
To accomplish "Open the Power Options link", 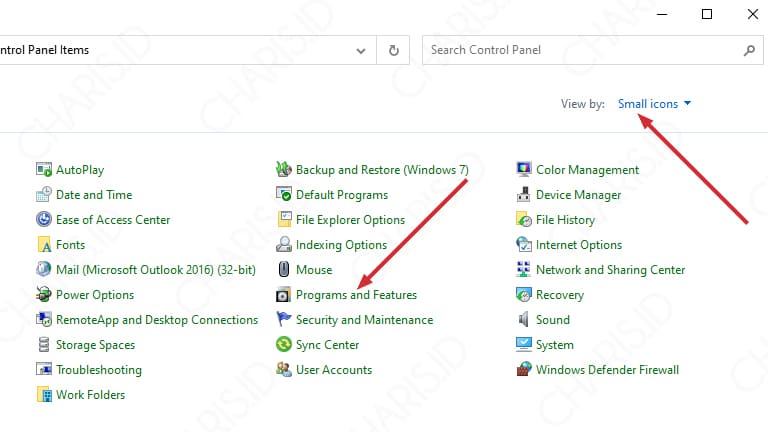I will pos(95,295).
